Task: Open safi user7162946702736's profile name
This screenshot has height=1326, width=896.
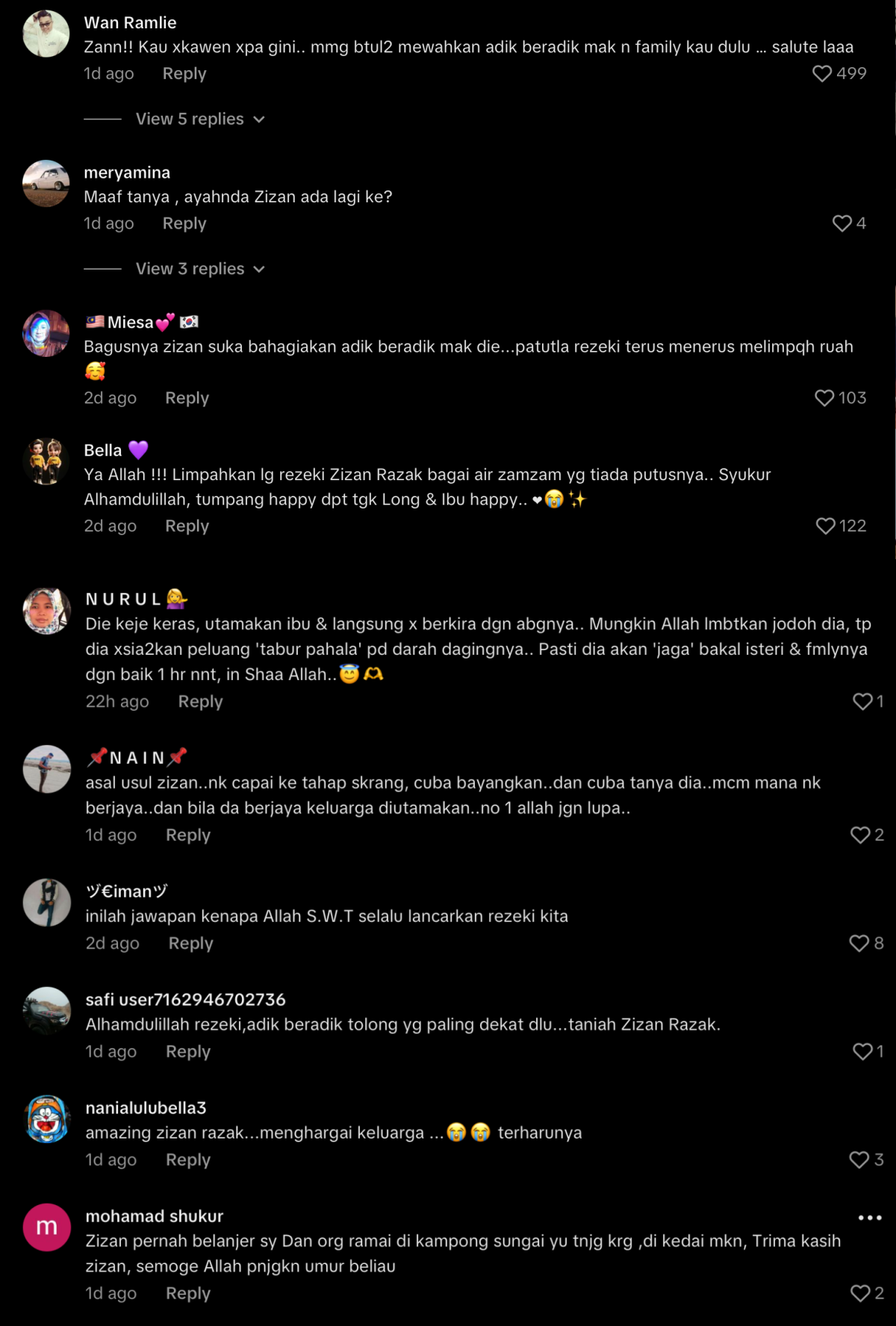Action: coord(185,1000)
